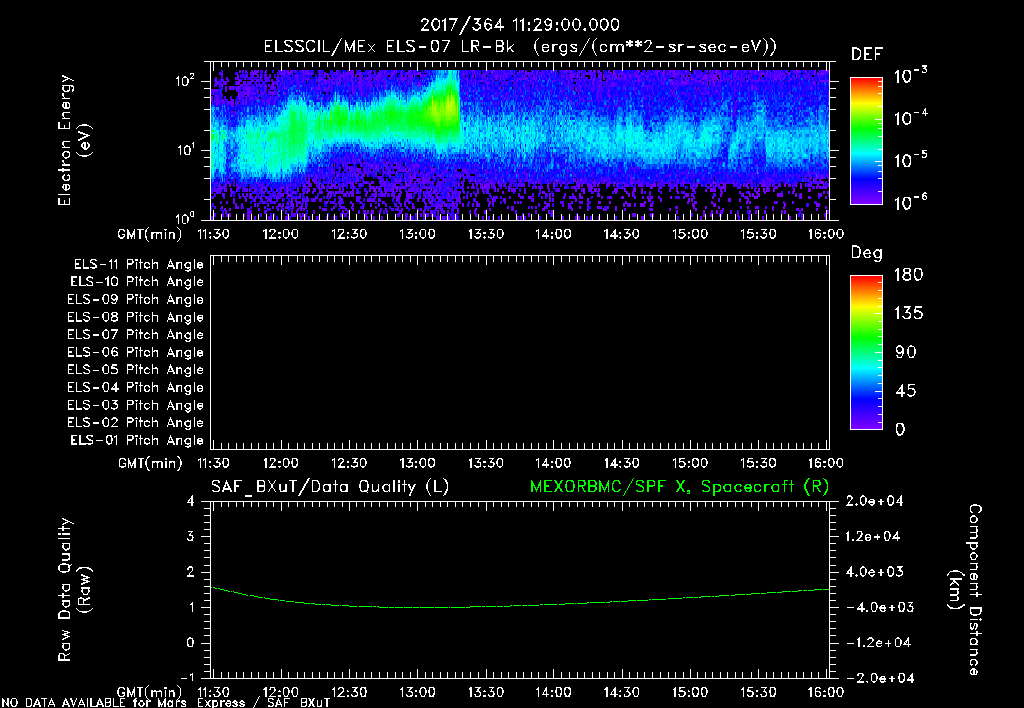This screenshot has width=1024, height=708.
Task: Click 15:30 on the bottom panel time axis
Action: click(758, 692)
